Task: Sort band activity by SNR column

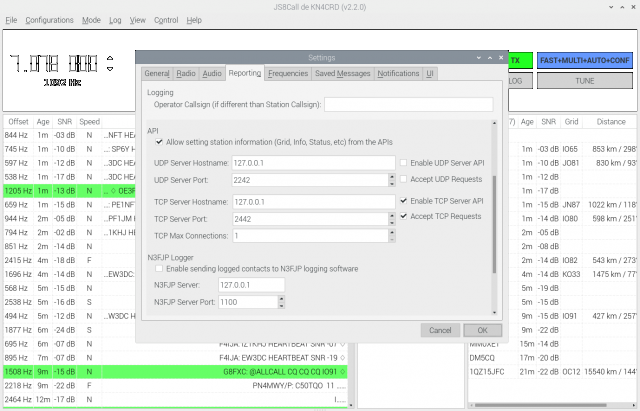Action: pyautogui.click(x=64, y=122)
